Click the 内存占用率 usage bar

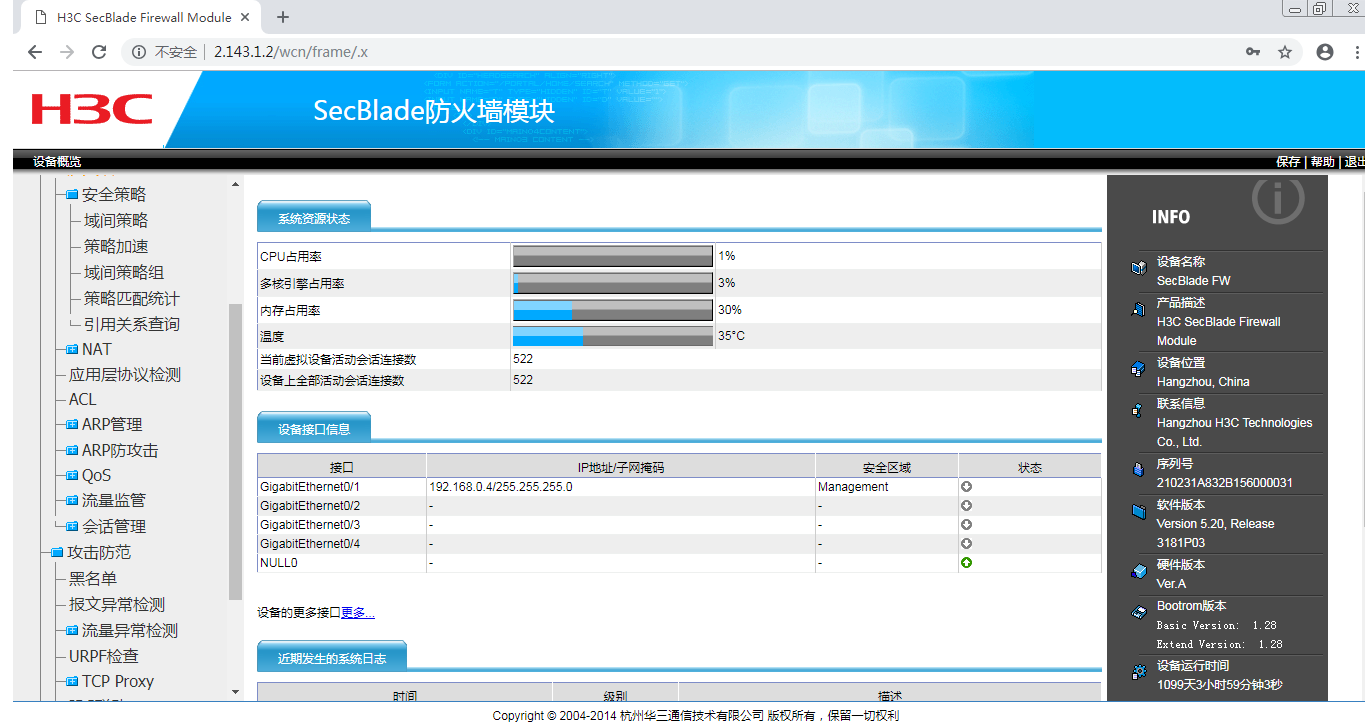tap(613, 310)
